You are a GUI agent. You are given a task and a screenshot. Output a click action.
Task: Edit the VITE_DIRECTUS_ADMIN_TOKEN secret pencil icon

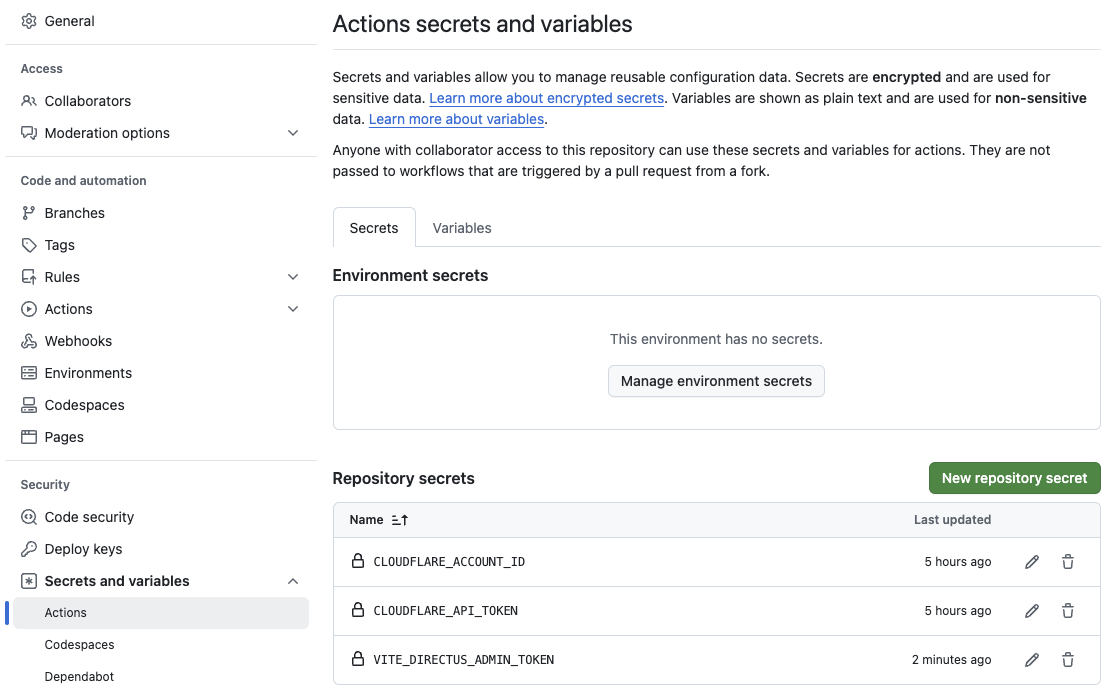click(x=1032, y=660)
